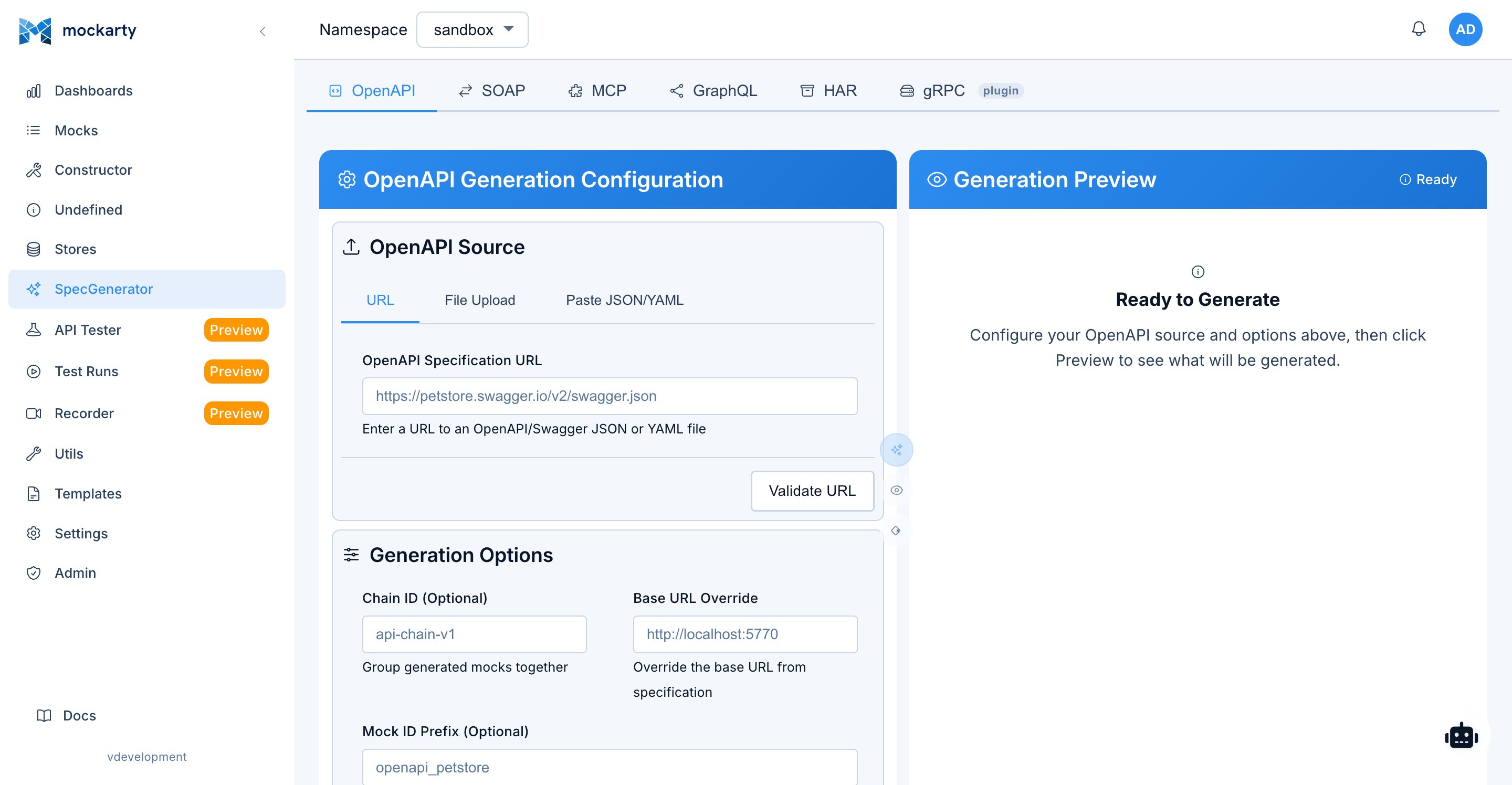Focus the Base URL Override field
The width and height of the screenshot is (1512, 785).
(744, 634)
